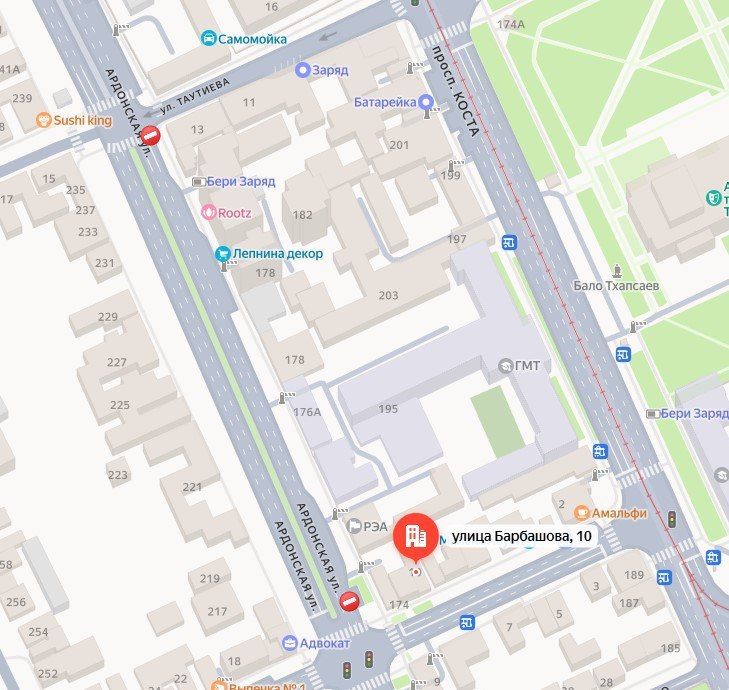The width and height of the screenshot is (729, 690).
Task: Select the traffic light near Амальфи
Action: [x=672, y=519]
